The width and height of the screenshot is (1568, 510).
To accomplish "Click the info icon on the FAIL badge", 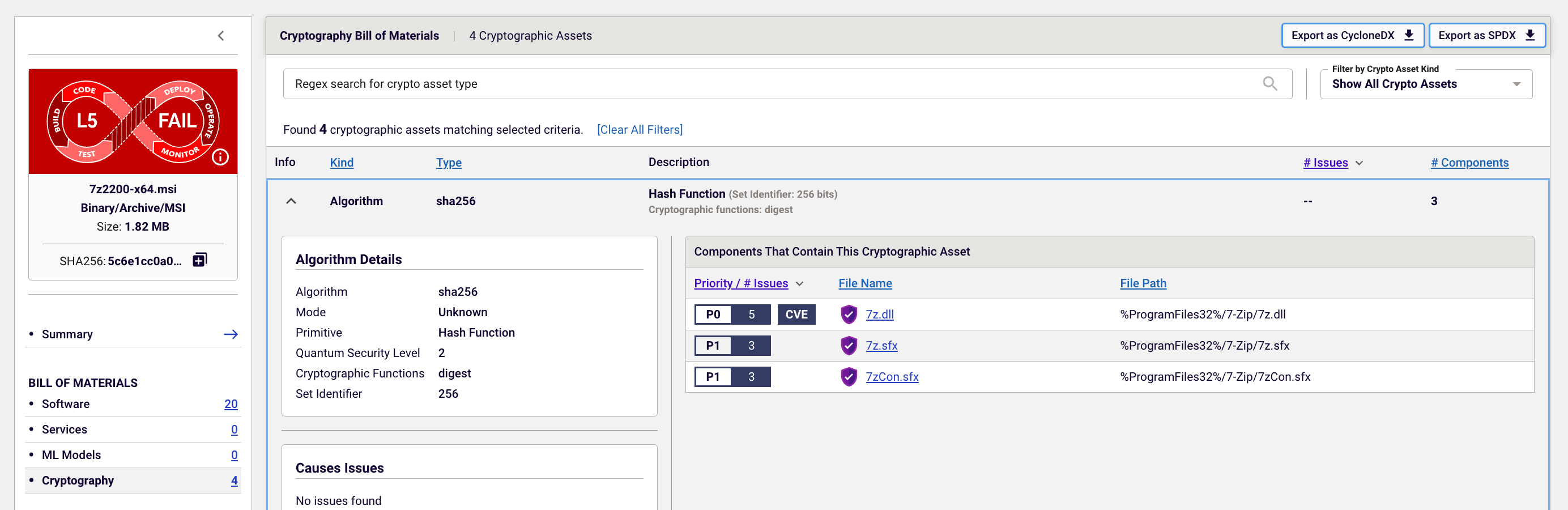I will 220,157.
